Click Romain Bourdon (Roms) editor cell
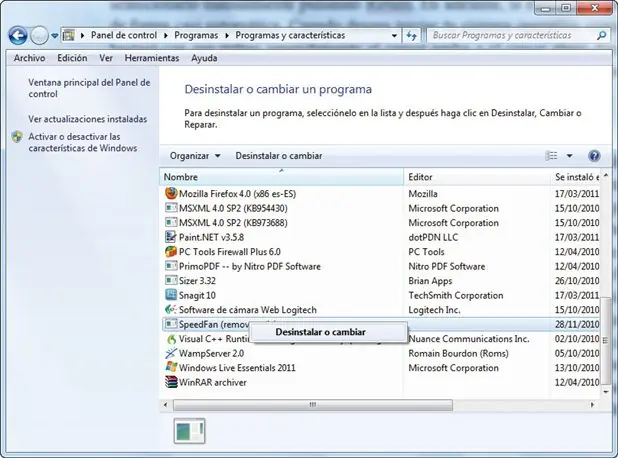The width and height of the screenshot is (618, 458). 458,354
